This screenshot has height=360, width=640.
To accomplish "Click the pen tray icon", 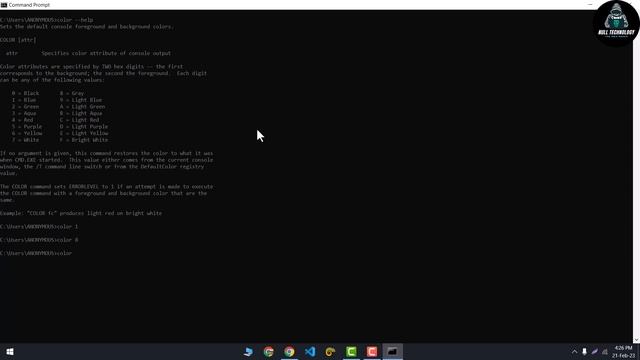I will [x=595, y=351].
